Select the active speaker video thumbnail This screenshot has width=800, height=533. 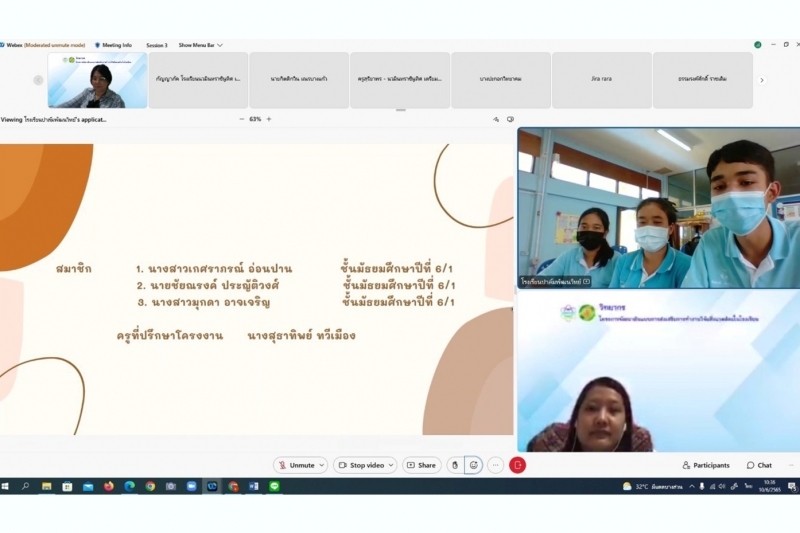pyautogui.click(x=97, y=80)
